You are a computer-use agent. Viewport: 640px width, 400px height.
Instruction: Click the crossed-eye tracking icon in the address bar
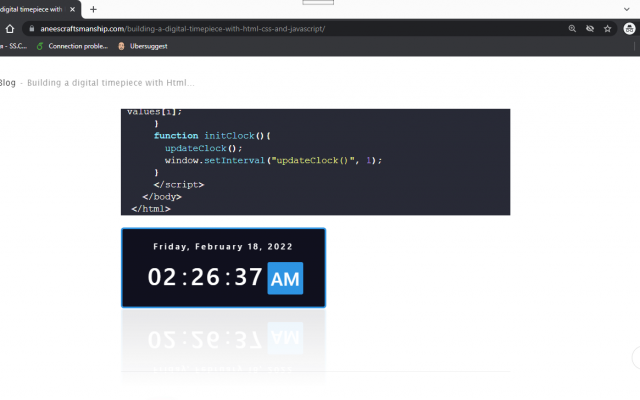coord(590,29)
